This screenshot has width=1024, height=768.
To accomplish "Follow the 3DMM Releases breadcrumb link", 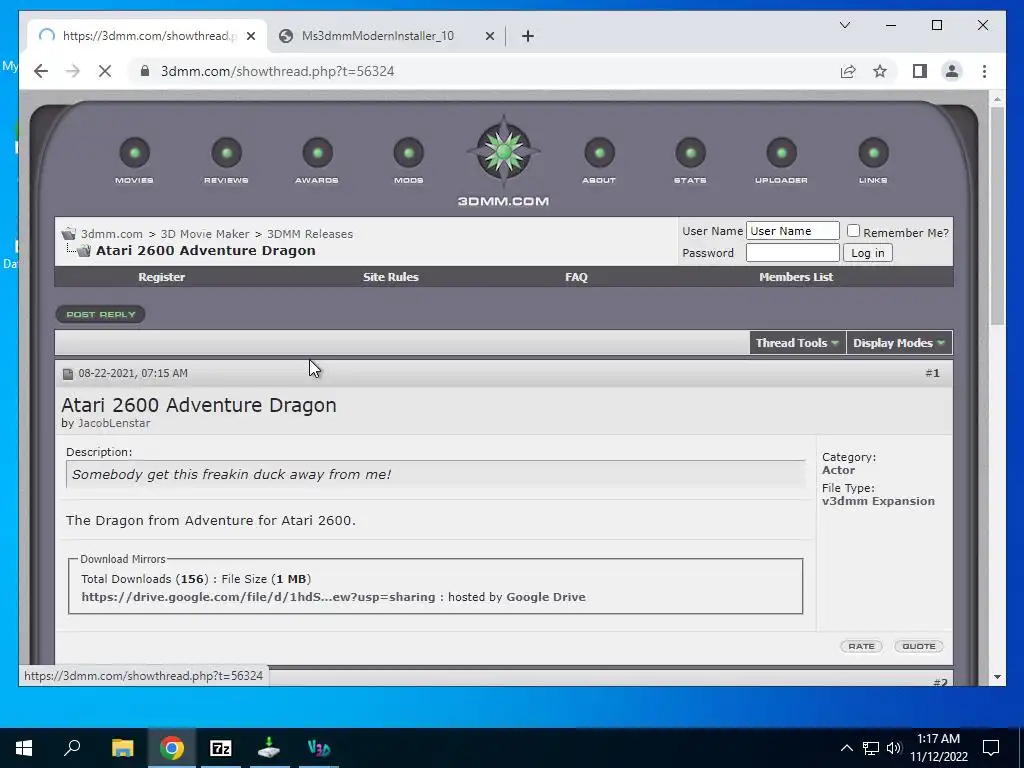I will point(310,234).
